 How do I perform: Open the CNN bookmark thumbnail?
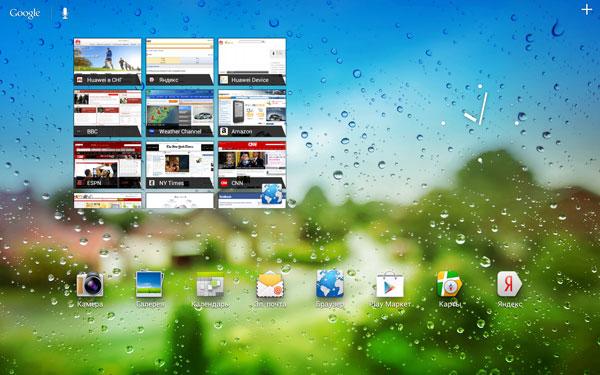click(x=252, y=165)
